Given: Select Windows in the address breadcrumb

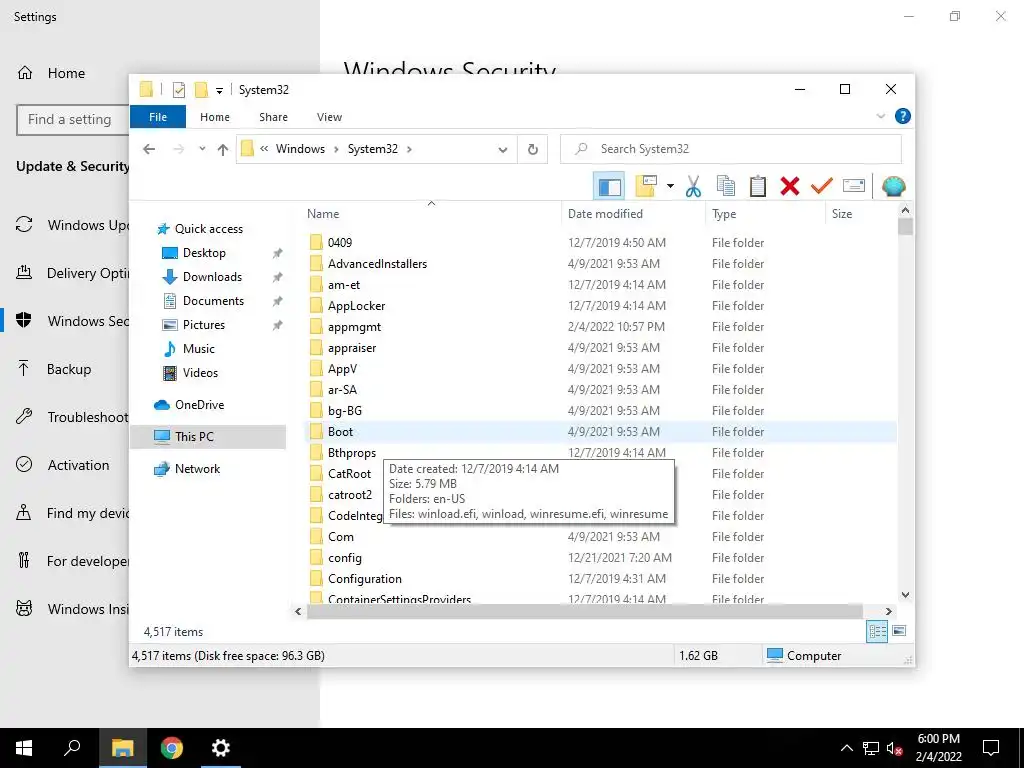Looking at the screenshot, I should pos(300,149).
